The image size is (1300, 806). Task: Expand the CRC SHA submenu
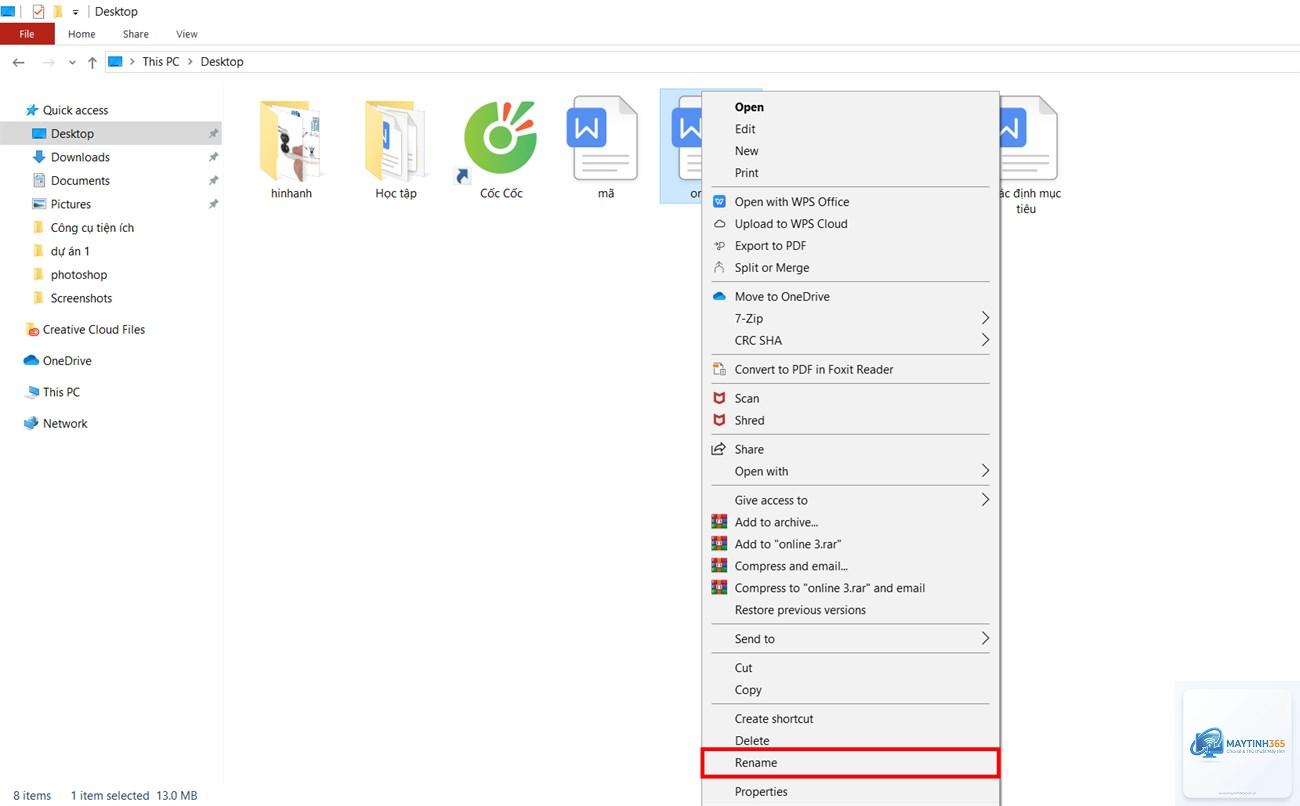(x=985, y=340)
